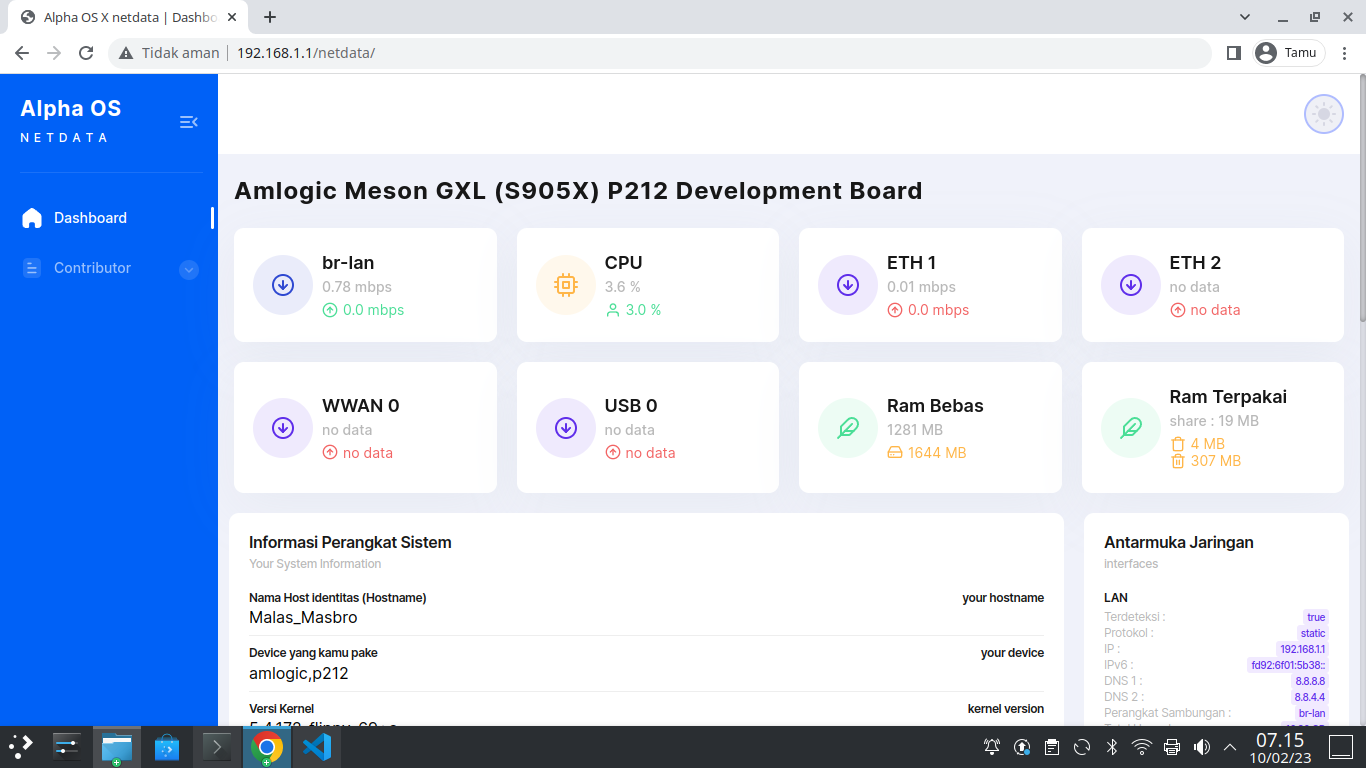The image size is (1366, 768).
Task: Click the CPU chip icon
Action: click(x=566, y=285)
